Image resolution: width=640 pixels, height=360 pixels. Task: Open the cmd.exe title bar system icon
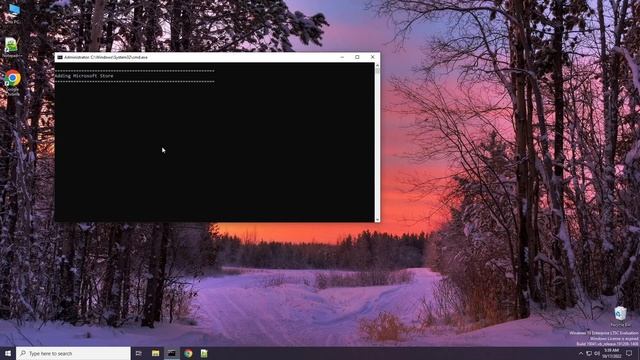point(60,58)
